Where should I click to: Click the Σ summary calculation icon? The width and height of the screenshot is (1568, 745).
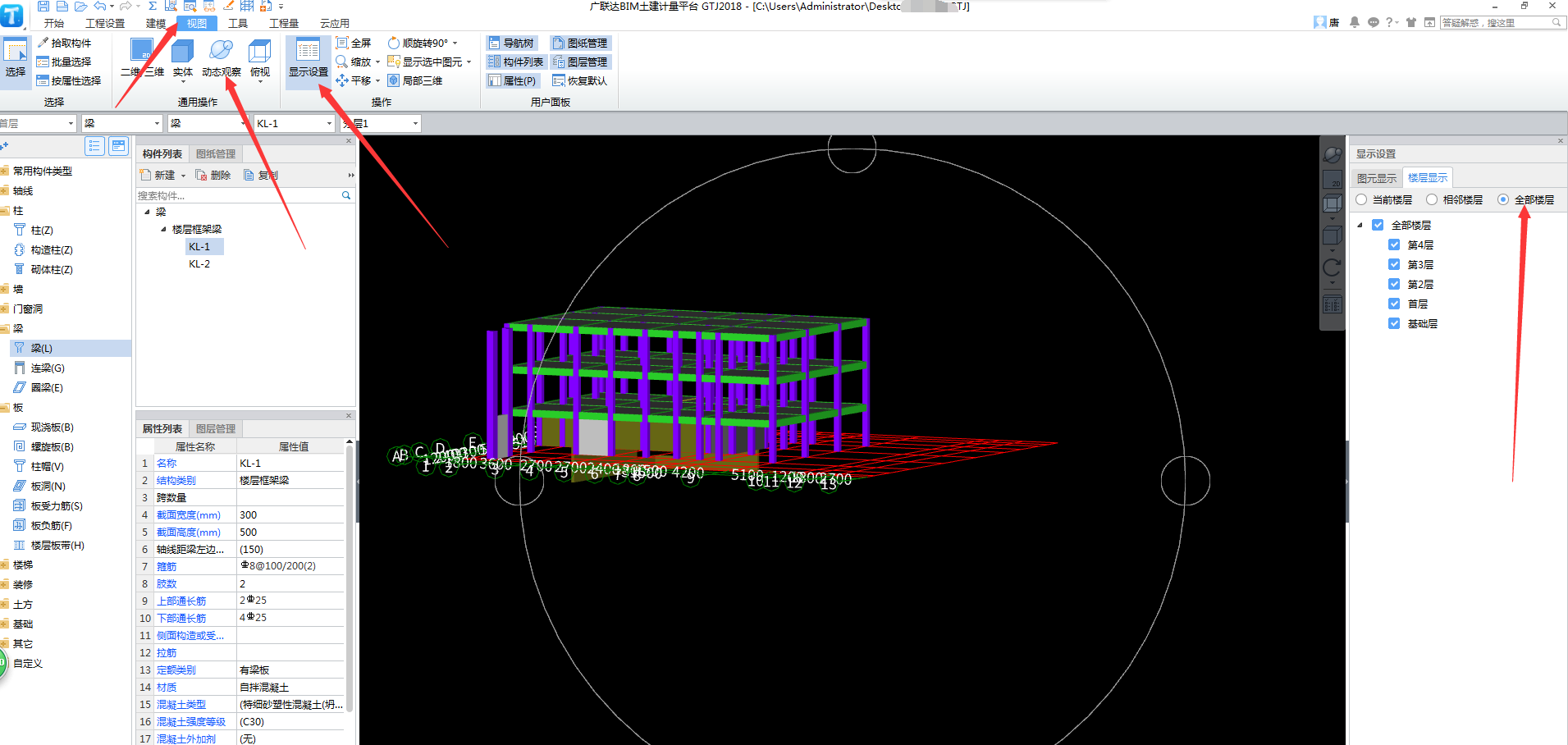pyautogui.click(x=153, y=6)
